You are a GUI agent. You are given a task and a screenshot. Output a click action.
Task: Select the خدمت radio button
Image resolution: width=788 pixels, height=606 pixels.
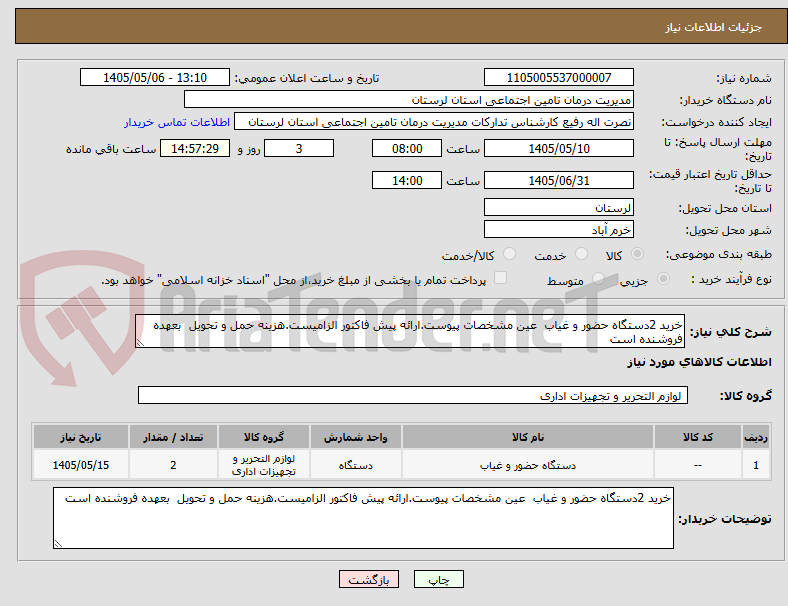(581, 254)
